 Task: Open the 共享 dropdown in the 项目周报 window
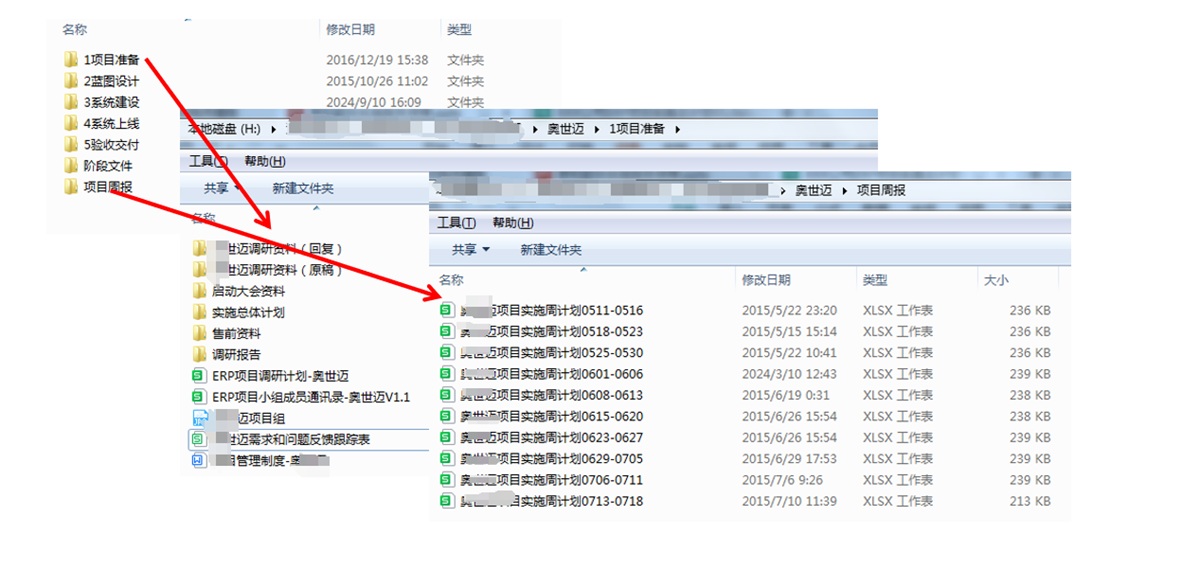471,250
